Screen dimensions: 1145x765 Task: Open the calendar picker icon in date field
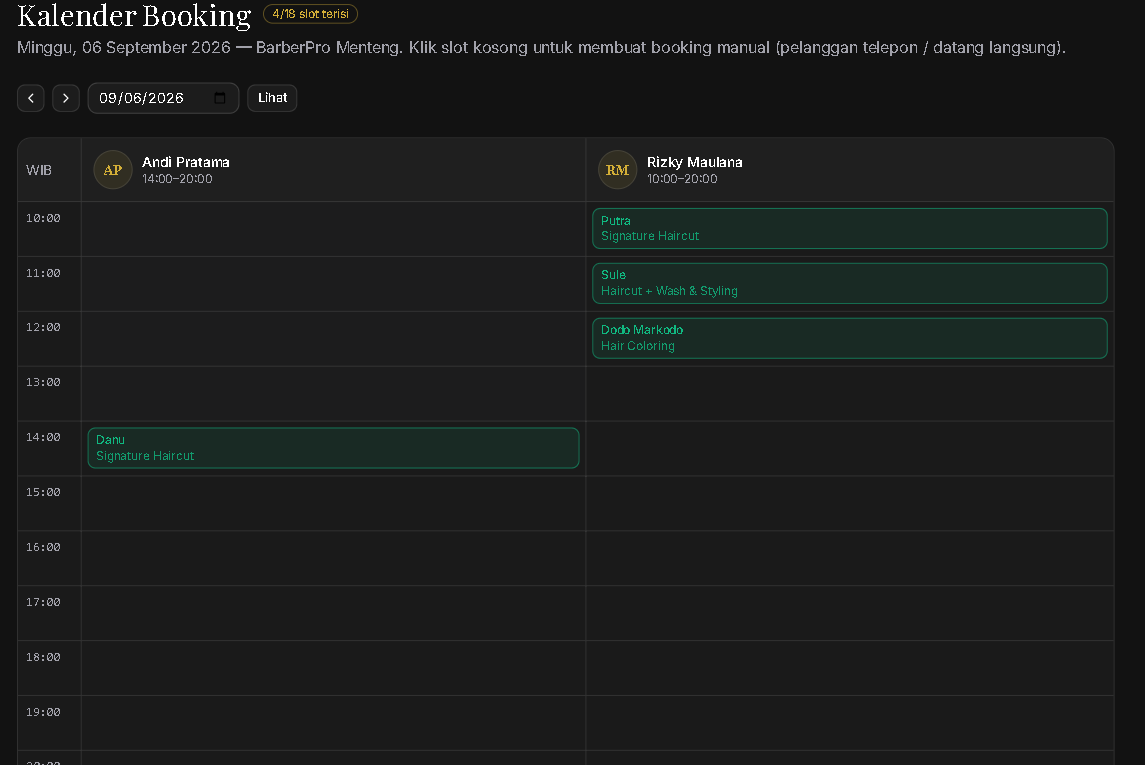(220, 98)
